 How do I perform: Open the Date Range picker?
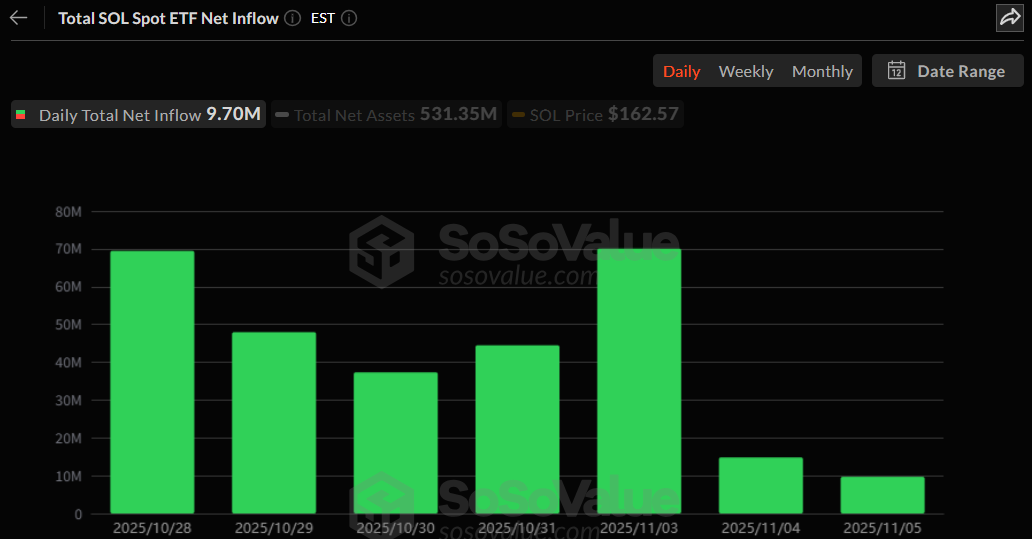click(x=947, y=71)
